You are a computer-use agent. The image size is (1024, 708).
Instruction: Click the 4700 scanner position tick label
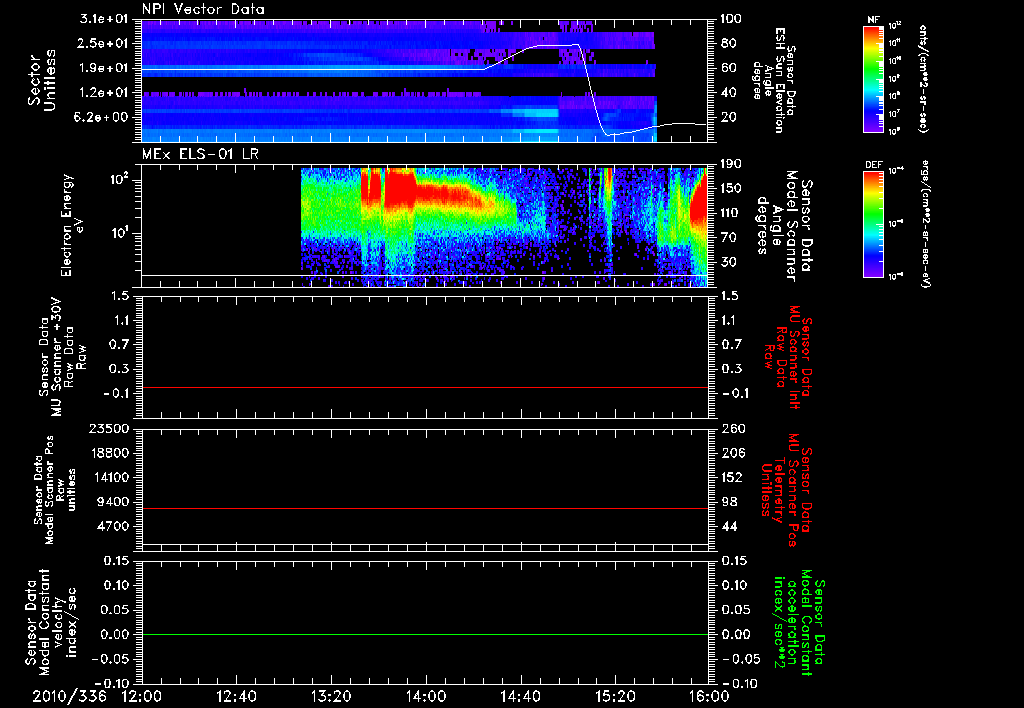[112, 526]
